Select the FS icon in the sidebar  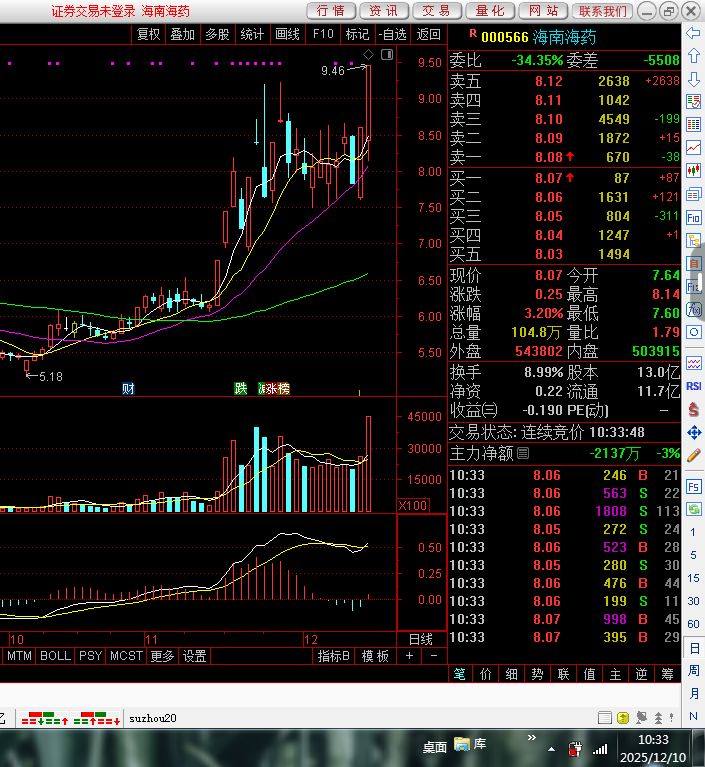point(693,487)
